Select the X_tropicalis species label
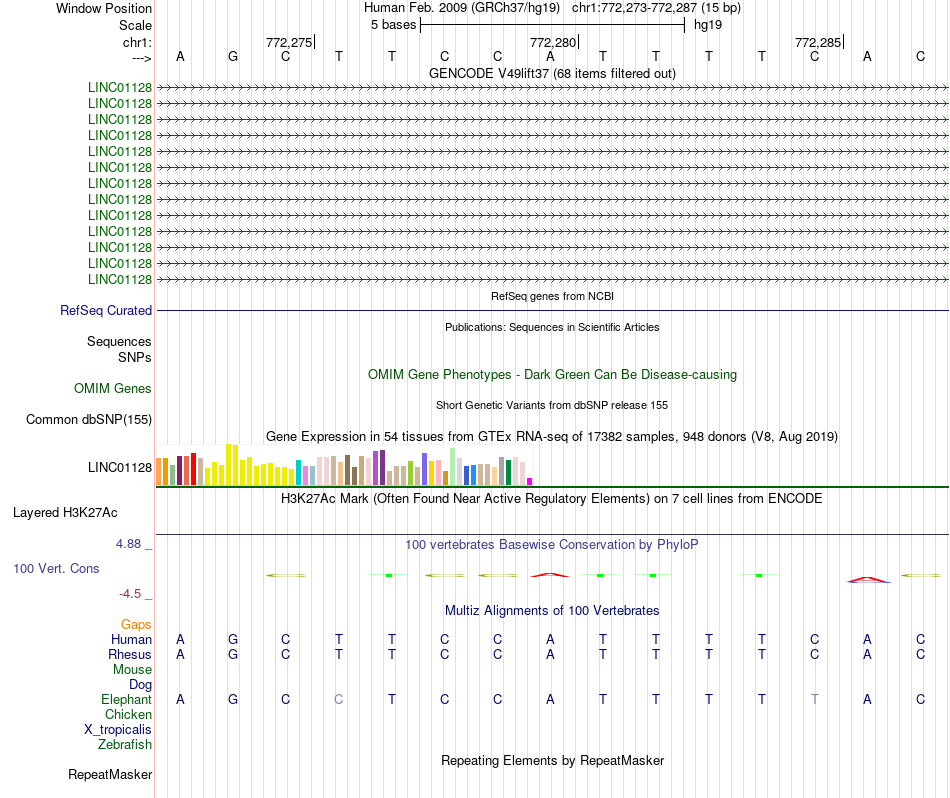This screenshot has height=798, width=950. 118,730
